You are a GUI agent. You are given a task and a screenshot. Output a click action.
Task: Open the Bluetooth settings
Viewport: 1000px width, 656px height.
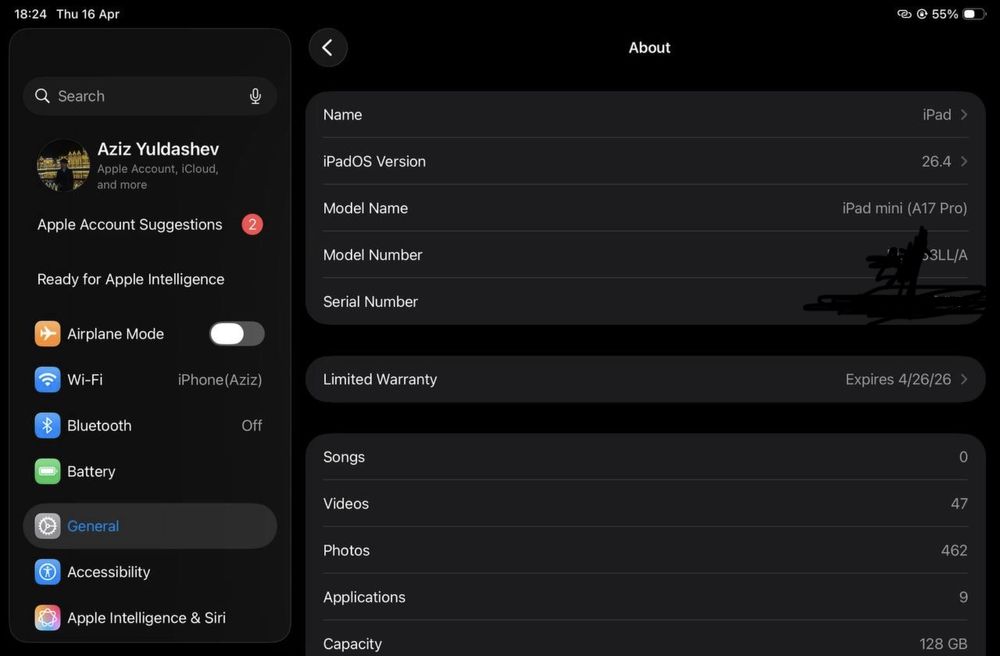[x=149, y=425]
